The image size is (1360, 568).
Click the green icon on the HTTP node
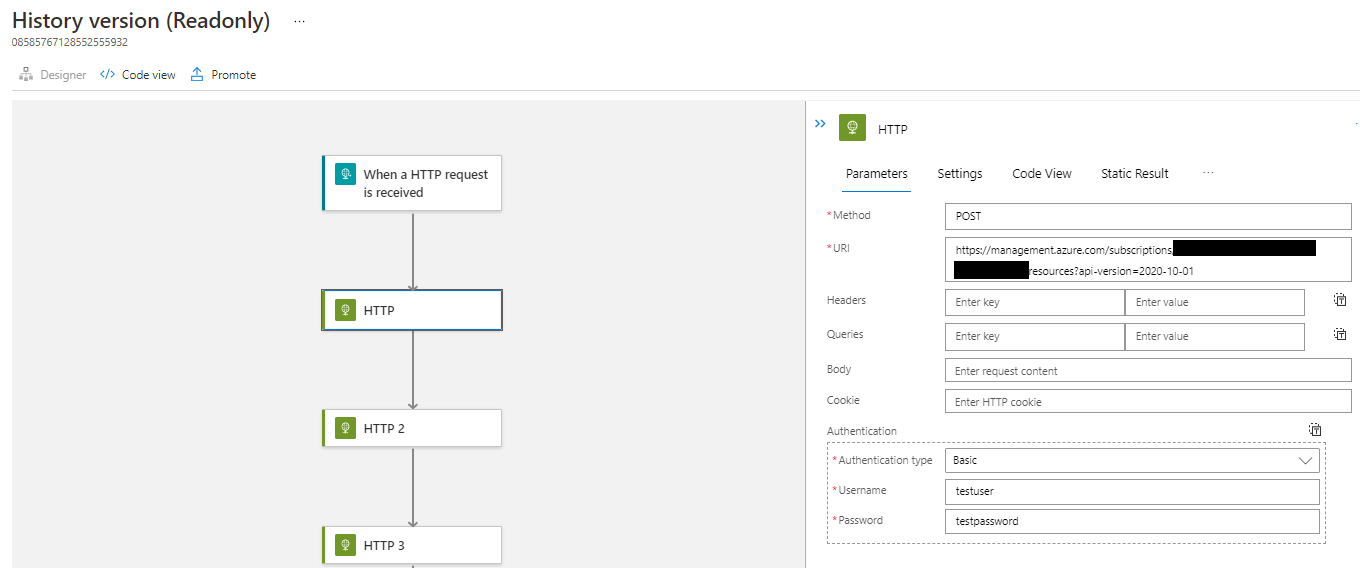click(345, 310)
